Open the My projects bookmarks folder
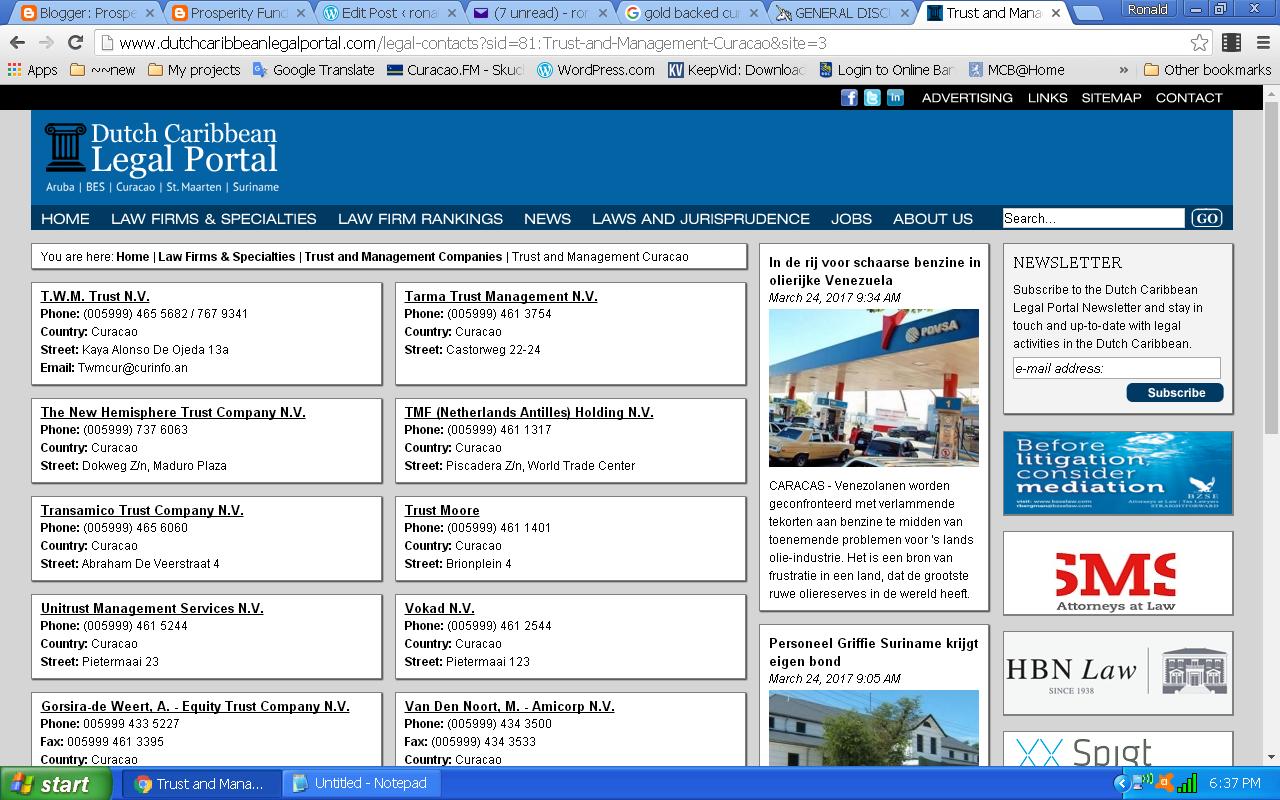The height and width of the screenshot is (800, 1280). tap(194, 70)
